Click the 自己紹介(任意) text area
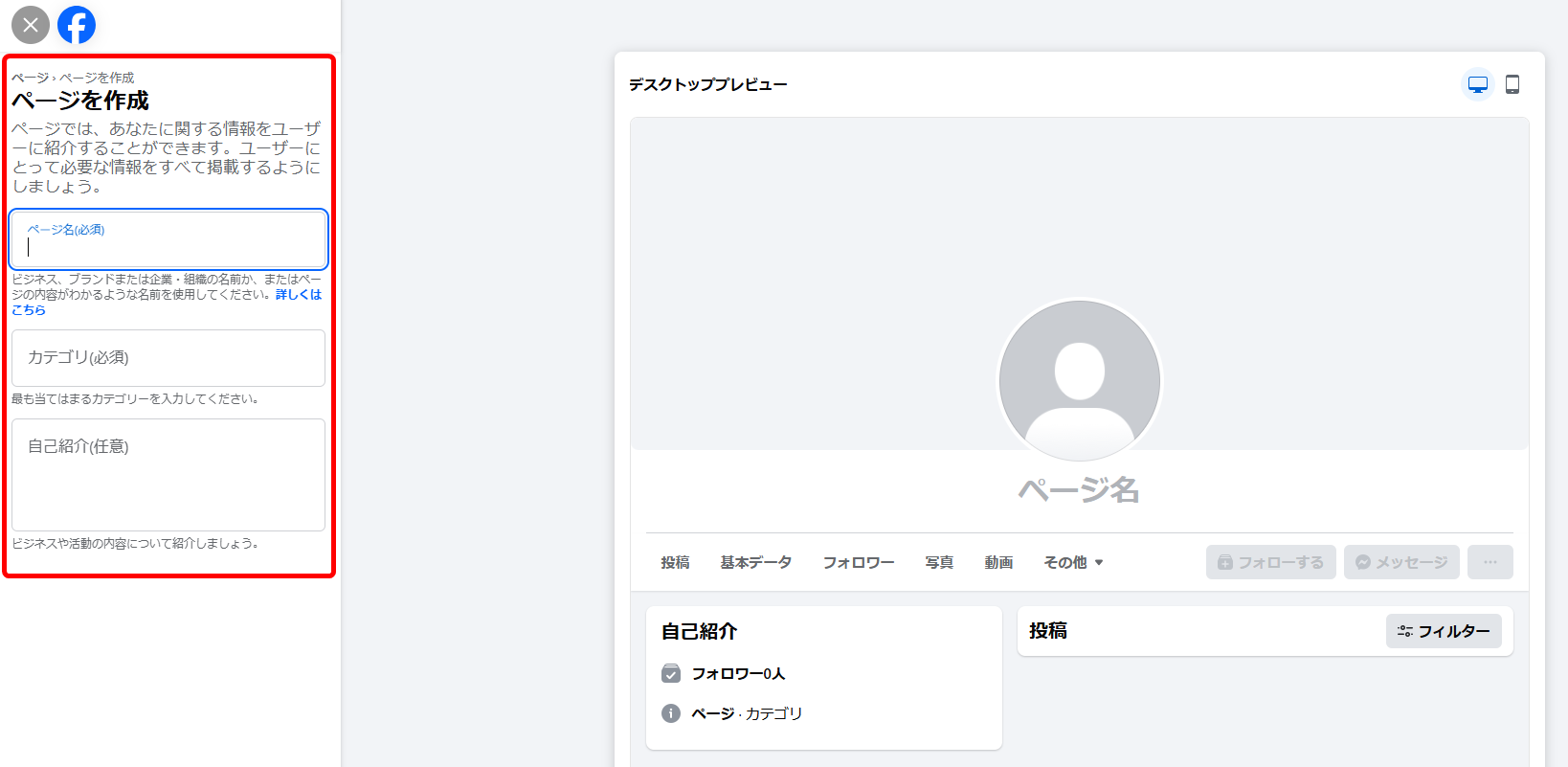The width and height of the screenshot is (1568, 767). coord(168,475)
